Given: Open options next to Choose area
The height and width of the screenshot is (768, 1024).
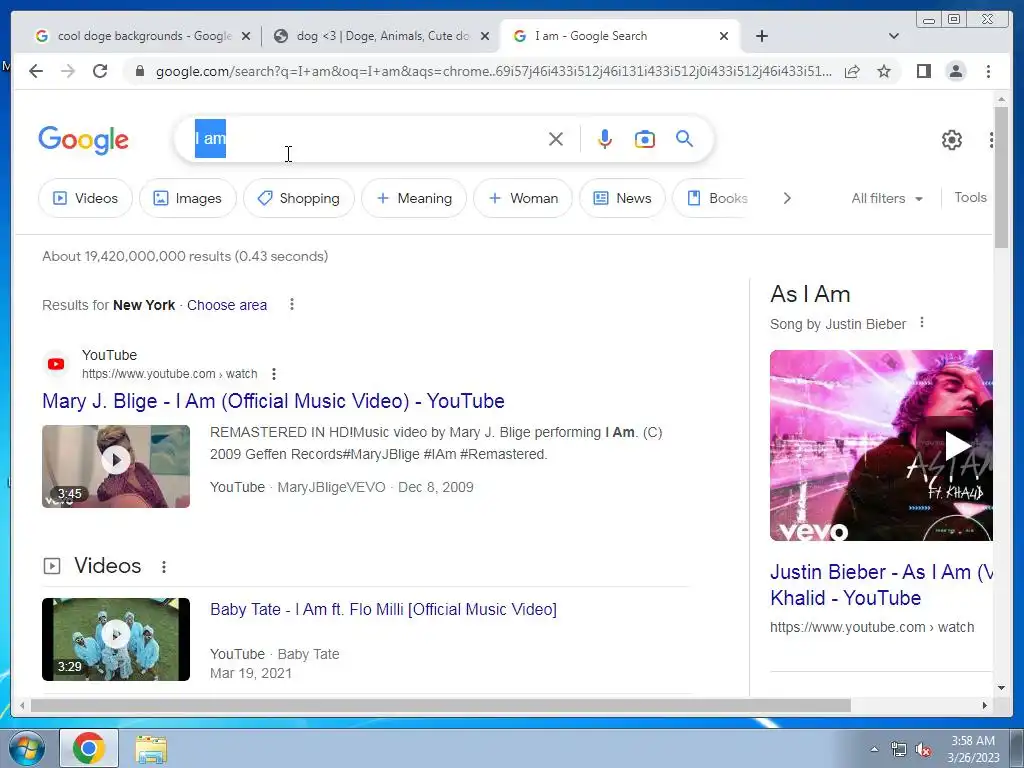Looking at the screenshot, I should click(292, 304).
